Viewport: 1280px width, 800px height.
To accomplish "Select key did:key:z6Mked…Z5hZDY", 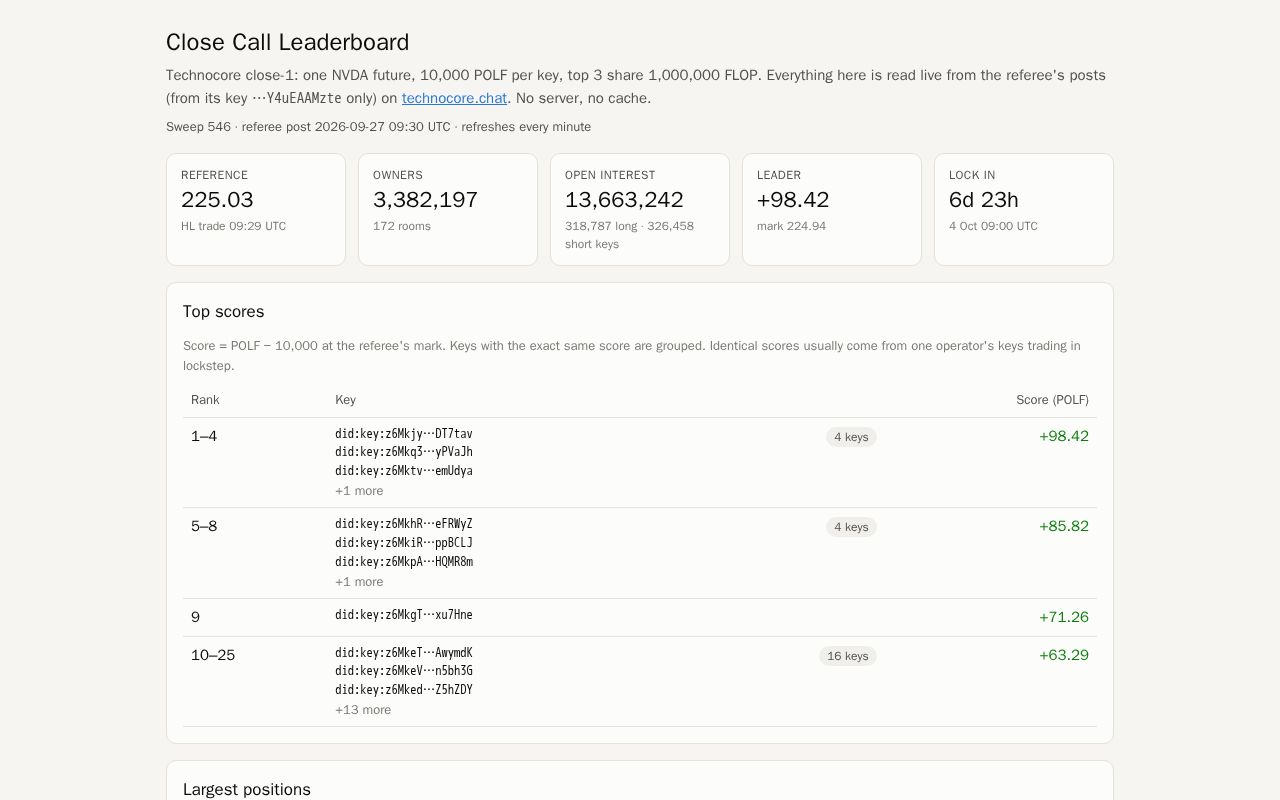I will point(404,690).
